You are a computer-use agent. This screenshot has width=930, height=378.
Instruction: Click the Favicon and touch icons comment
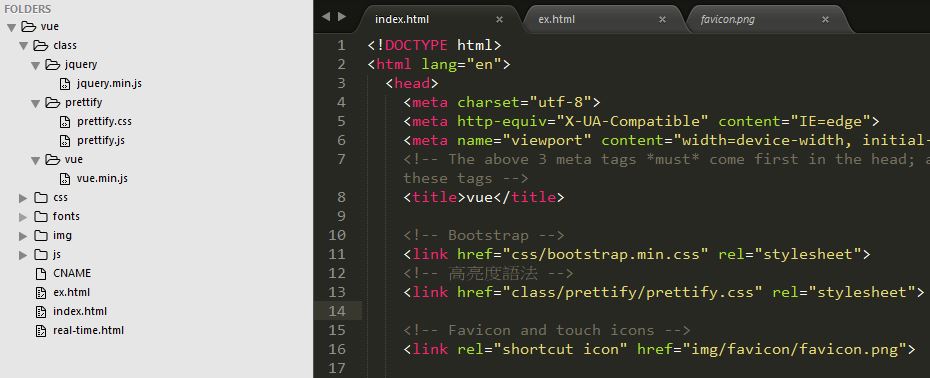coord(547,330)
